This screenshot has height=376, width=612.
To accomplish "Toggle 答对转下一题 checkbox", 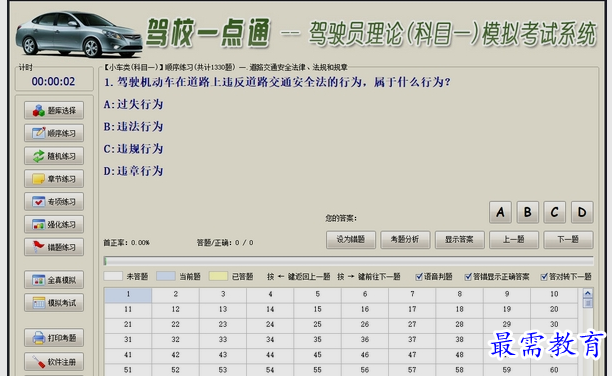I will pos(544,277).
